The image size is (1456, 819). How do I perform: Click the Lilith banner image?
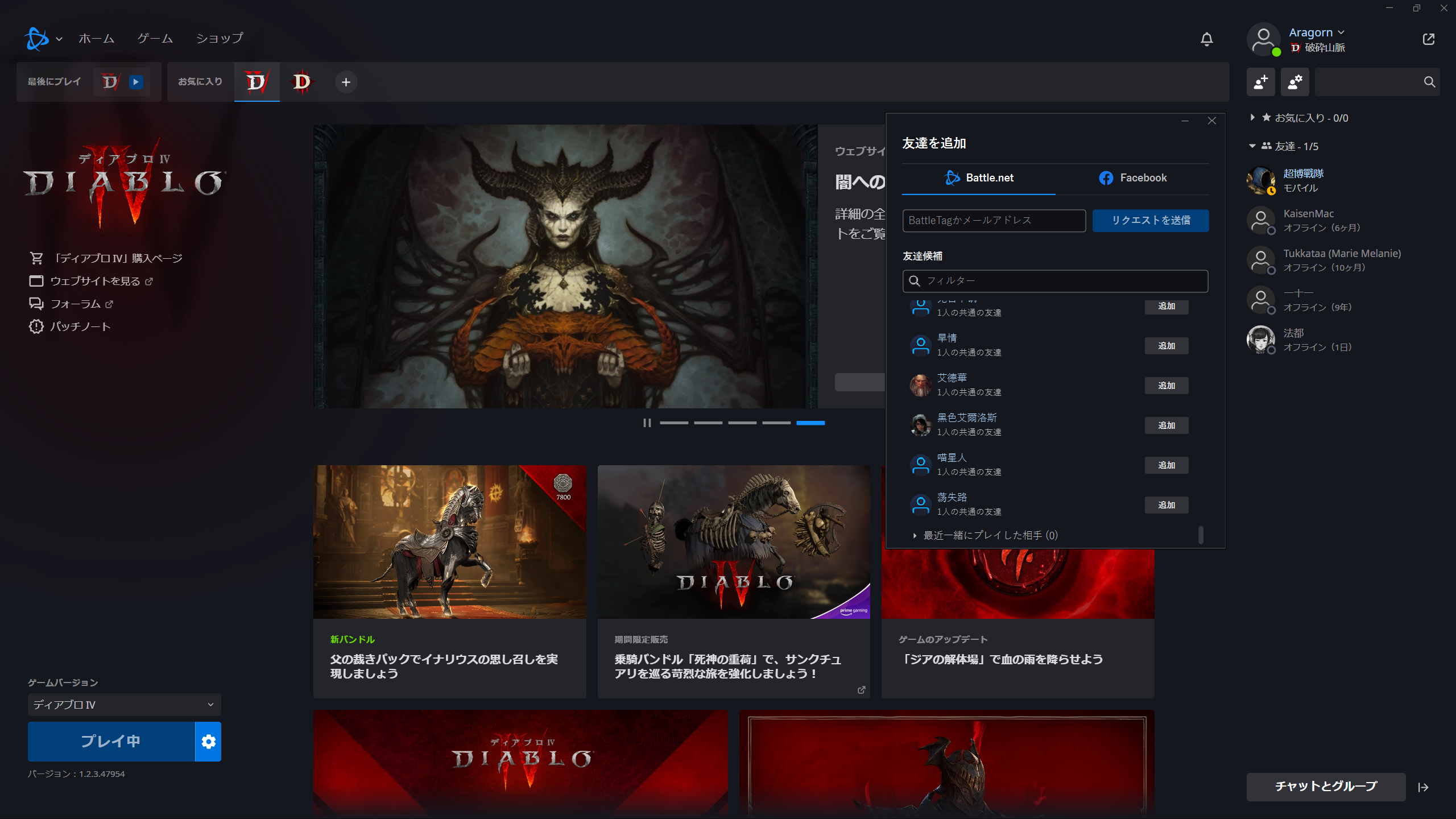(x=565, y=266)
